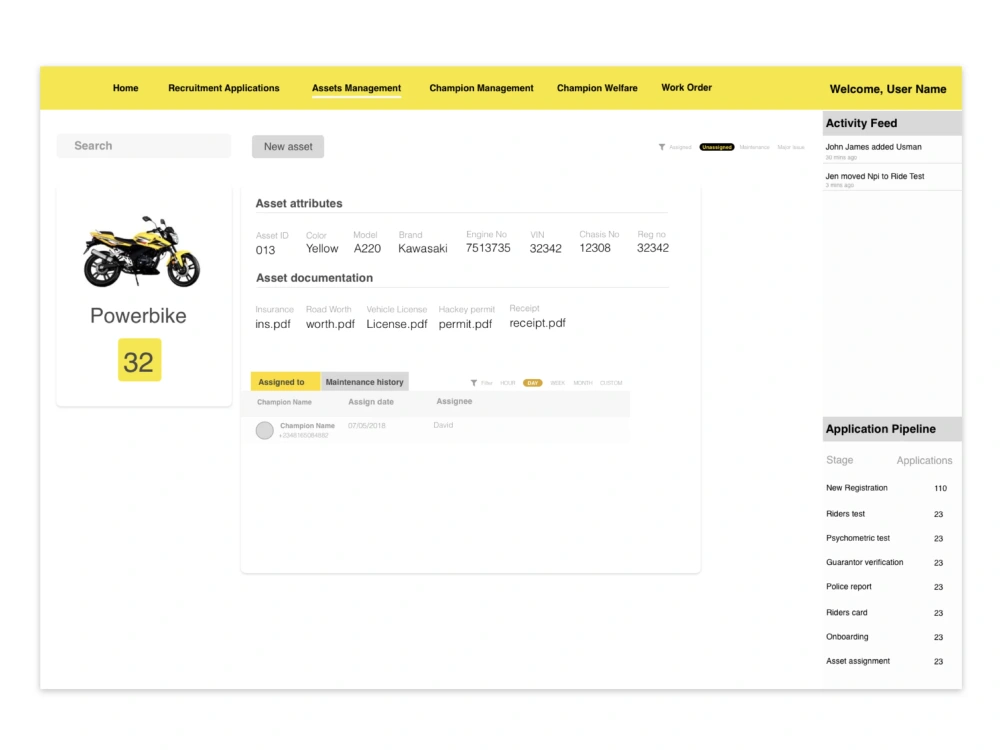
Task: Click the assignment history filter funnel icon
Action: coord(474,383)
